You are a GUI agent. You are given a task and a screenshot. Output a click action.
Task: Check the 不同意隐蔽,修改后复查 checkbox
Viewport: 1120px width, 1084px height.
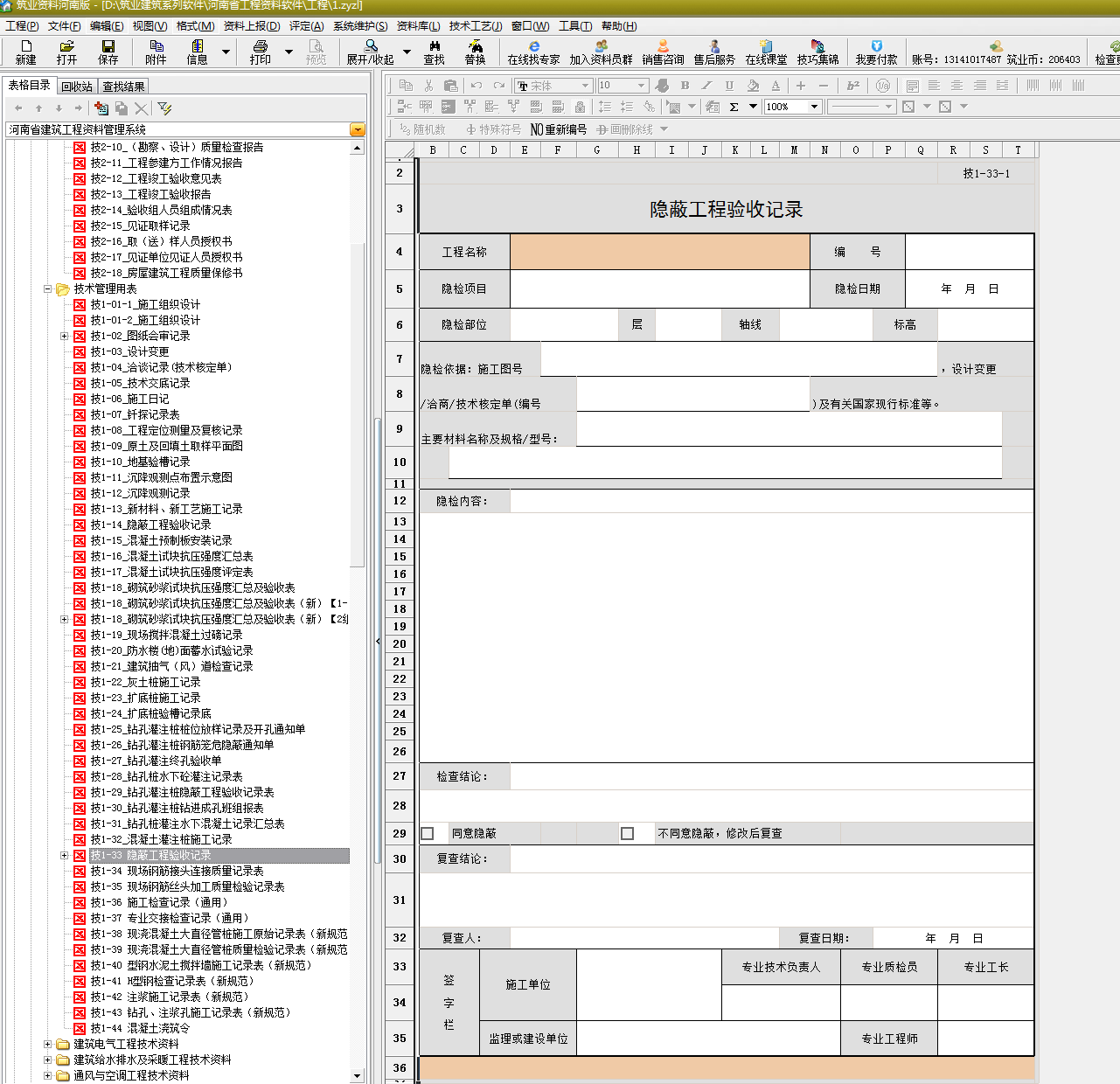click(x=627, y=833)
